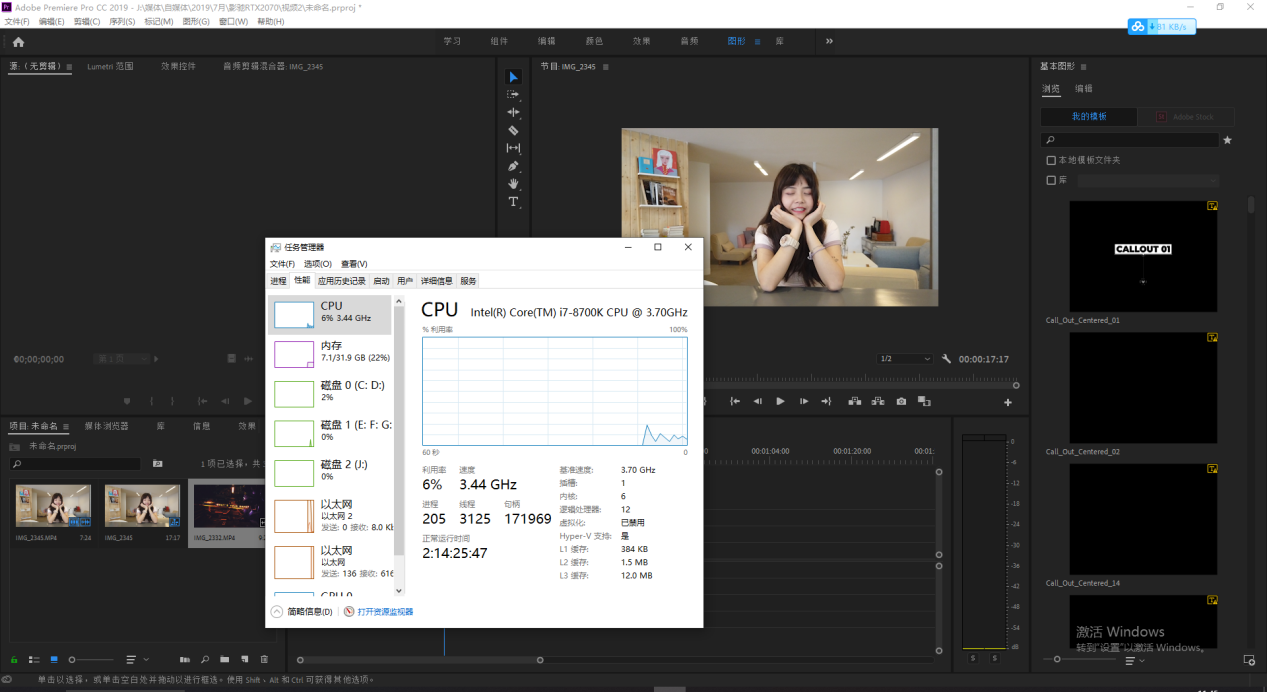Play the Program monitor sequence
Screen dimensions: 1267x692
[780, 401]
